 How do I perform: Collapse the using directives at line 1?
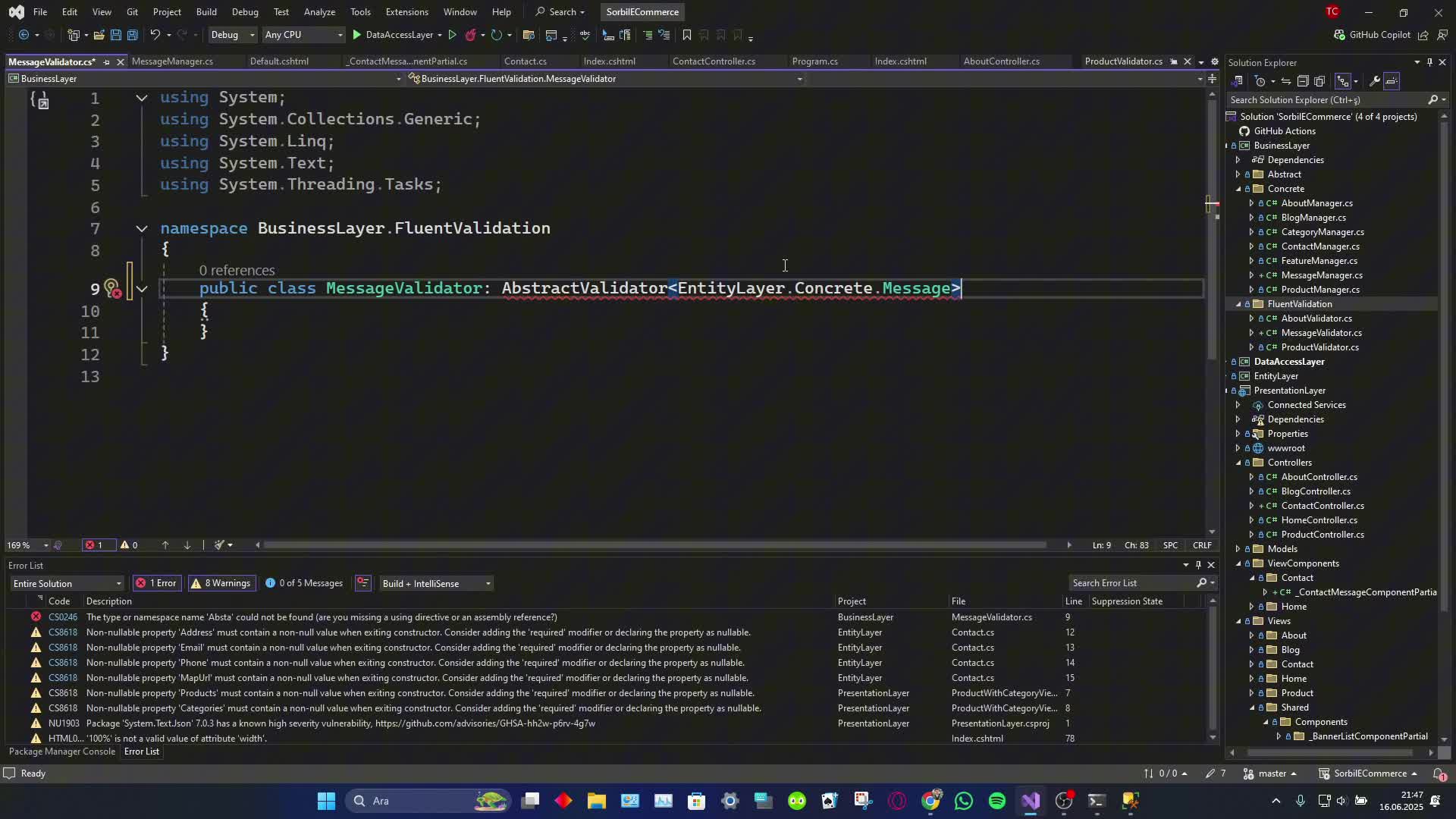(142, 98)
